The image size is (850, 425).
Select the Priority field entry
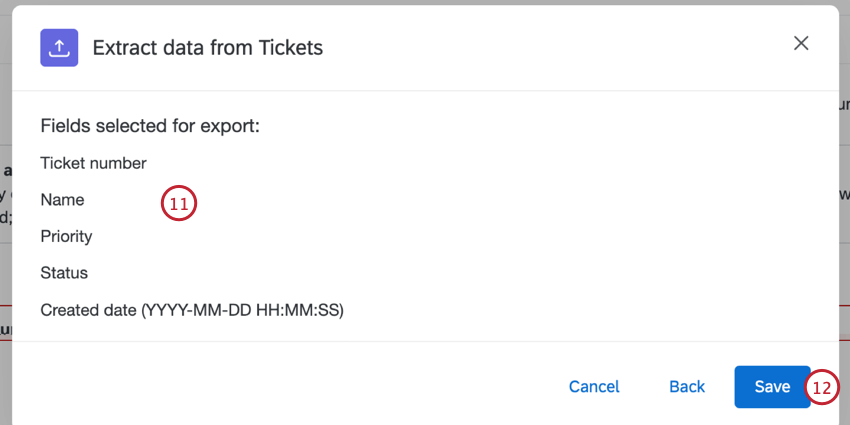pos(66,236)
